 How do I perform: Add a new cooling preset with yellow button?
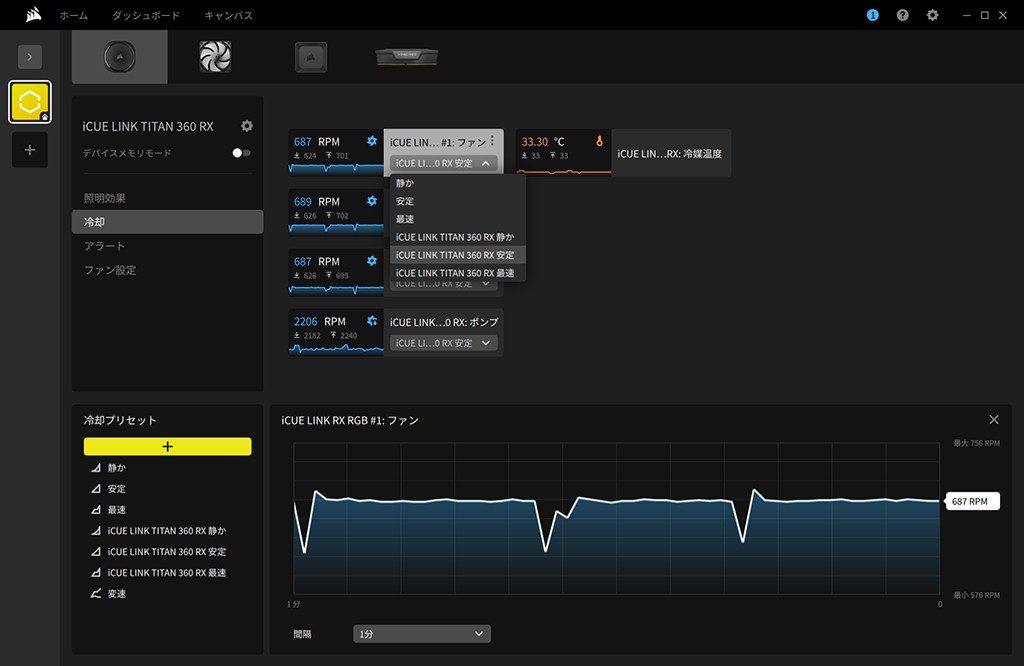click(x=167, y=446)
